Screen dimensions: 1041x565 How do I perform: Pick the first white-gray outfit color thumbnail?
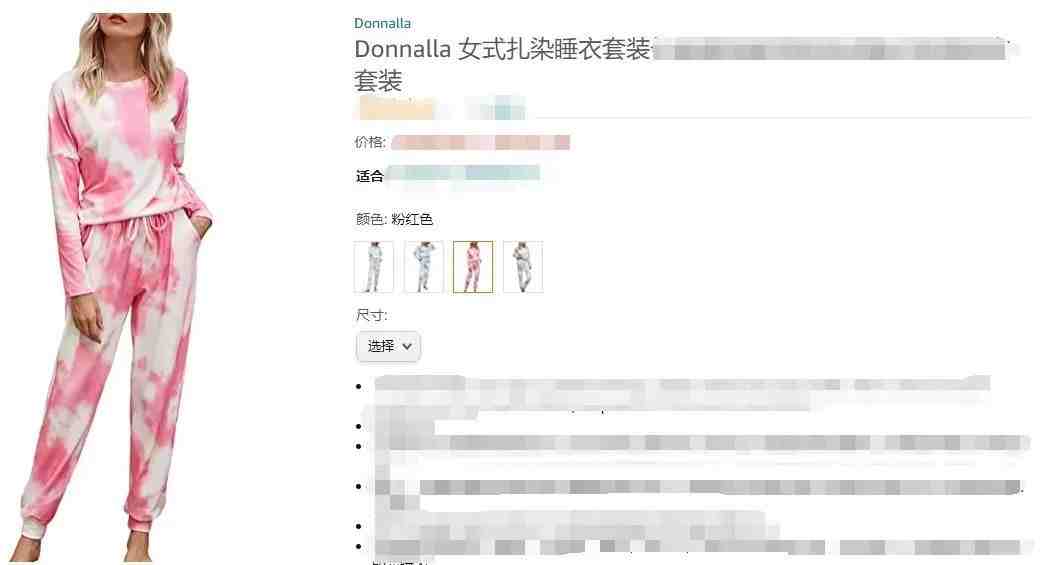[373, 267]
